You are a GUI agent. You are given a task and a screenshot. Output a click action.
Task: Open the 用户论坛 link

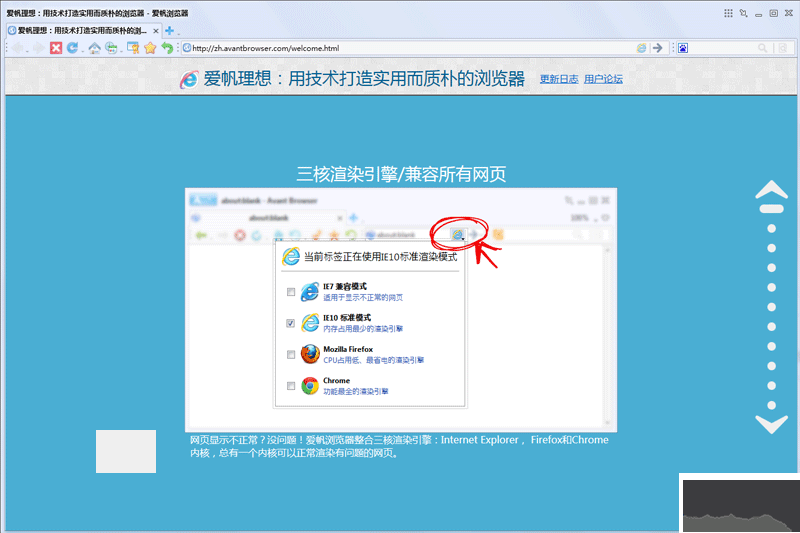tap(603, 79)
